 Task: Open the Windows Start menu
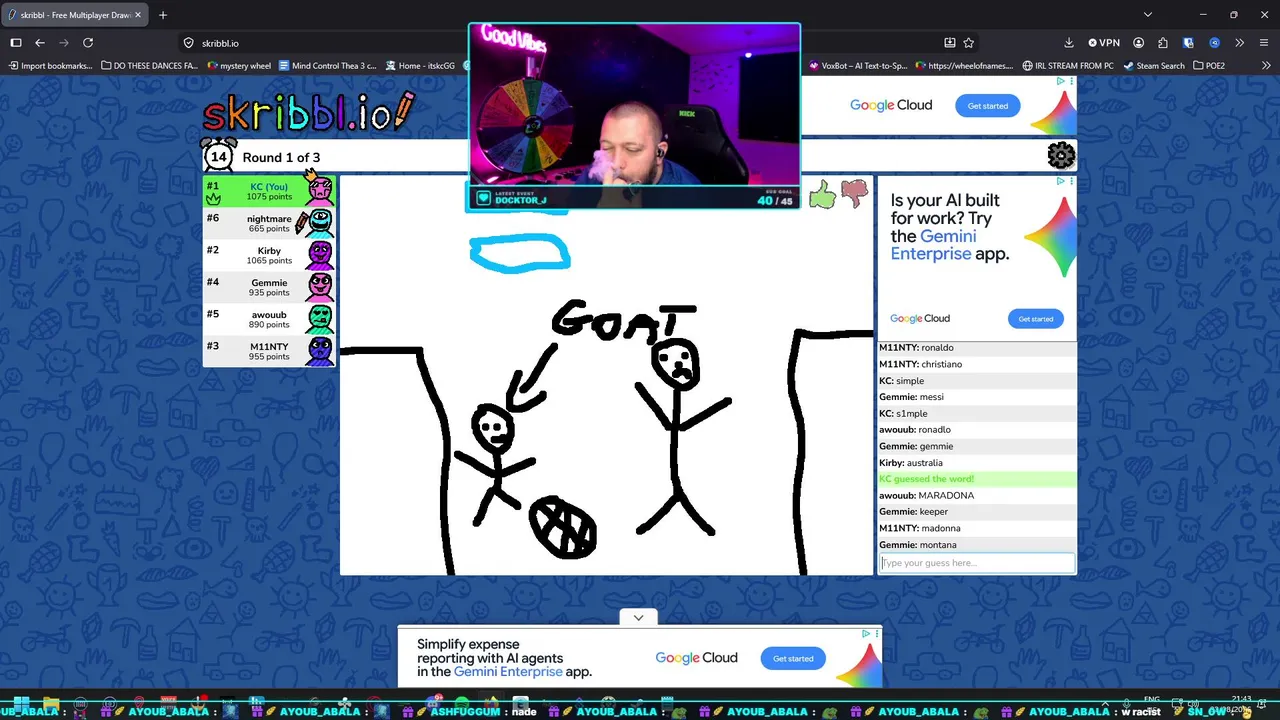19,702
